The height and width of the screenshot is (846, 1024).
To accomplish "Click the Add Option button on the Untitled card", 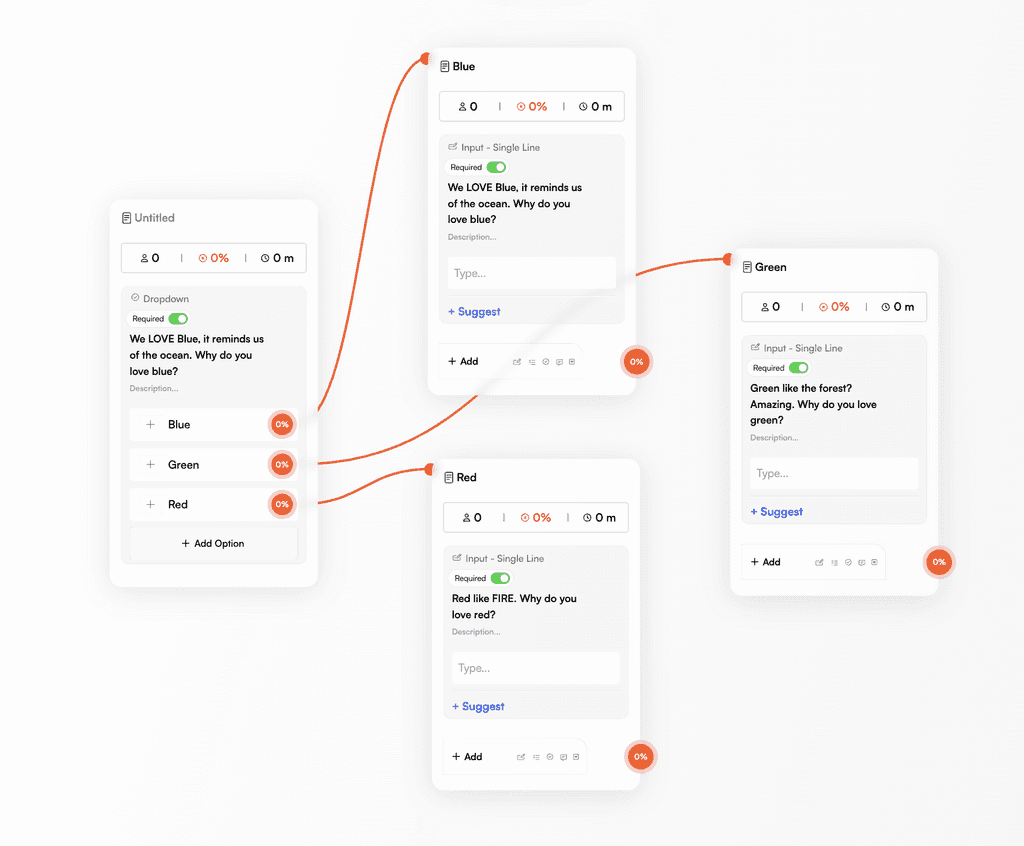I will click(x=213, y=543).
